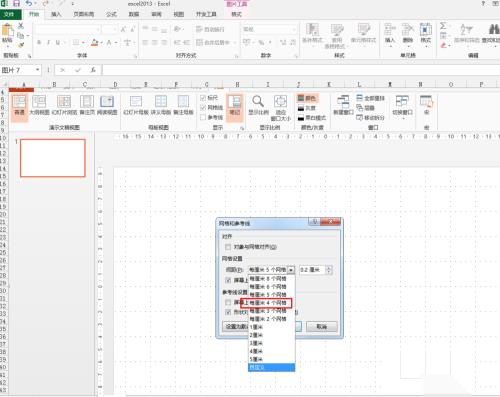
Task: Open the File (文件) tab
Action: coord(10,14)
